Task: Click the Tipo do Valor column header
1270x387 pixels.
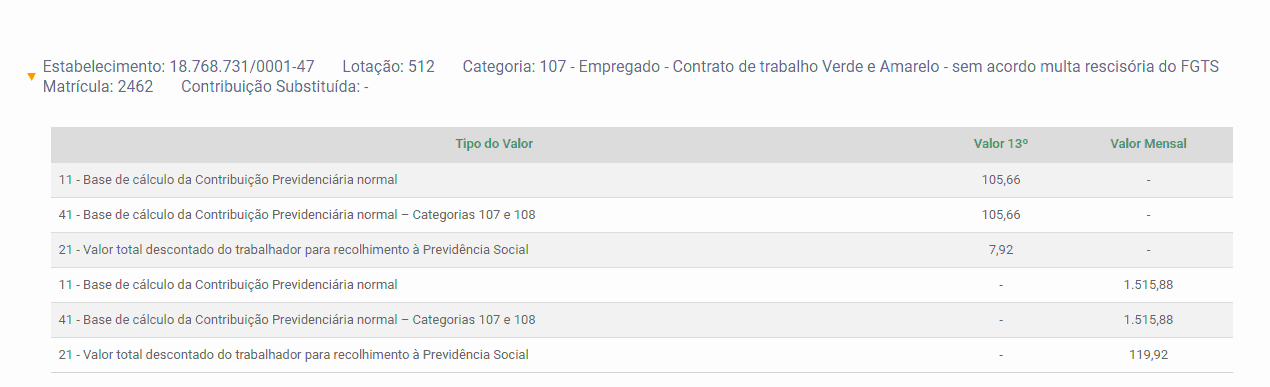Action: pyautogui.click(x=494, y=144)
